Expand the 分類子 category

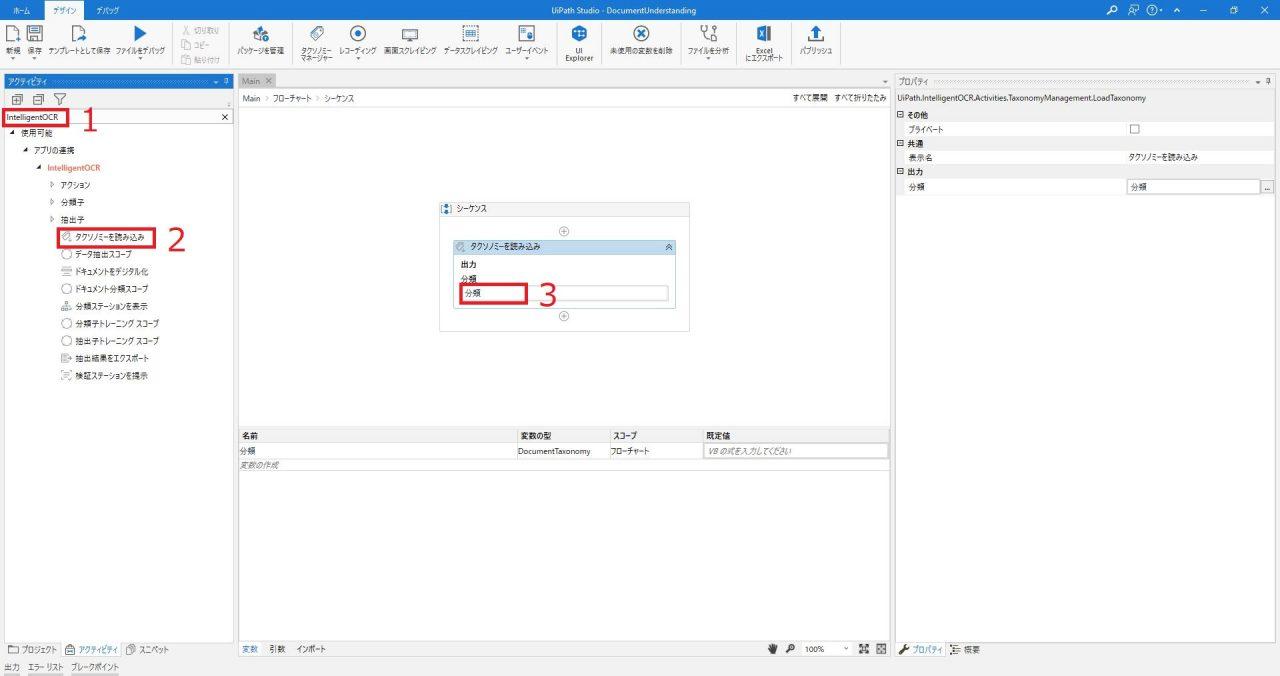(x=52, y=202)
